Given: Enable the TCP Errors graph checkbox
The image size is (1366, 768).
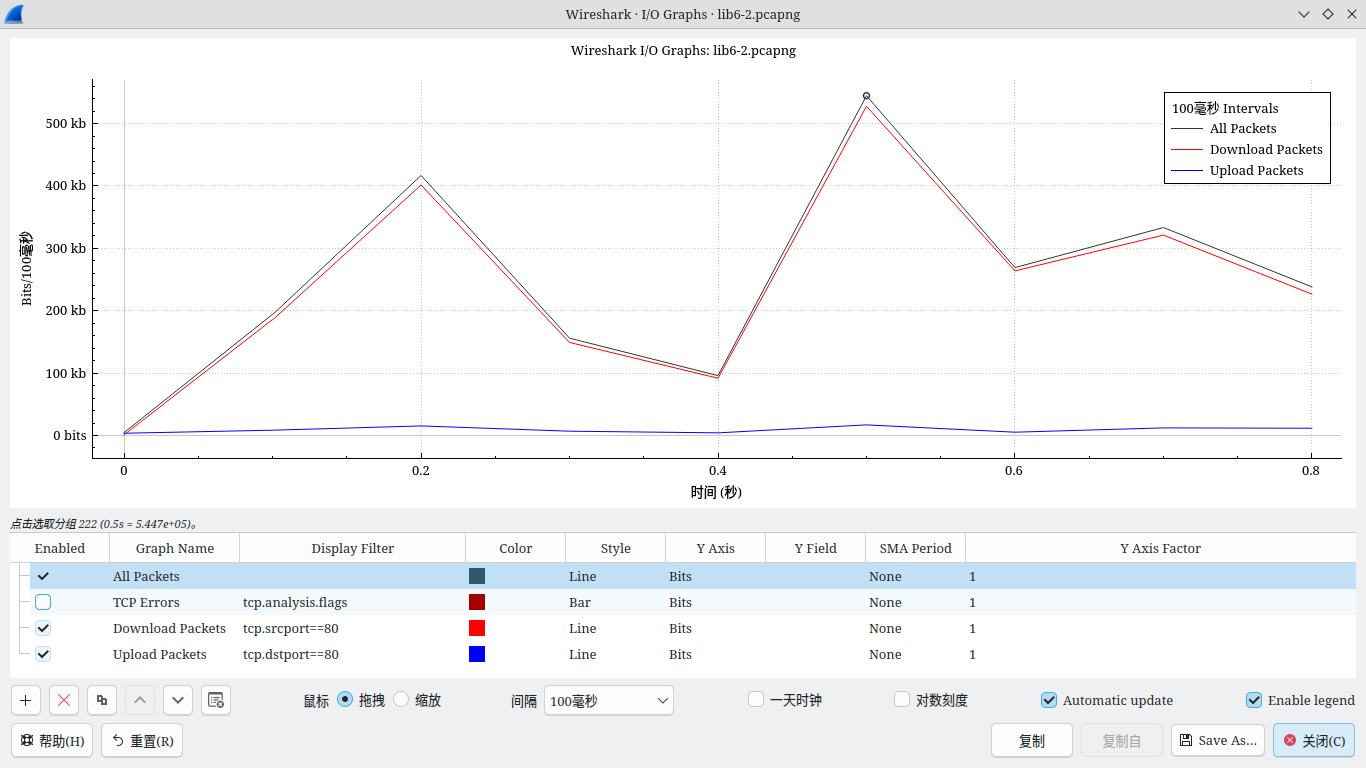Looking at the screenshot, I should click(x=43, y=602).
